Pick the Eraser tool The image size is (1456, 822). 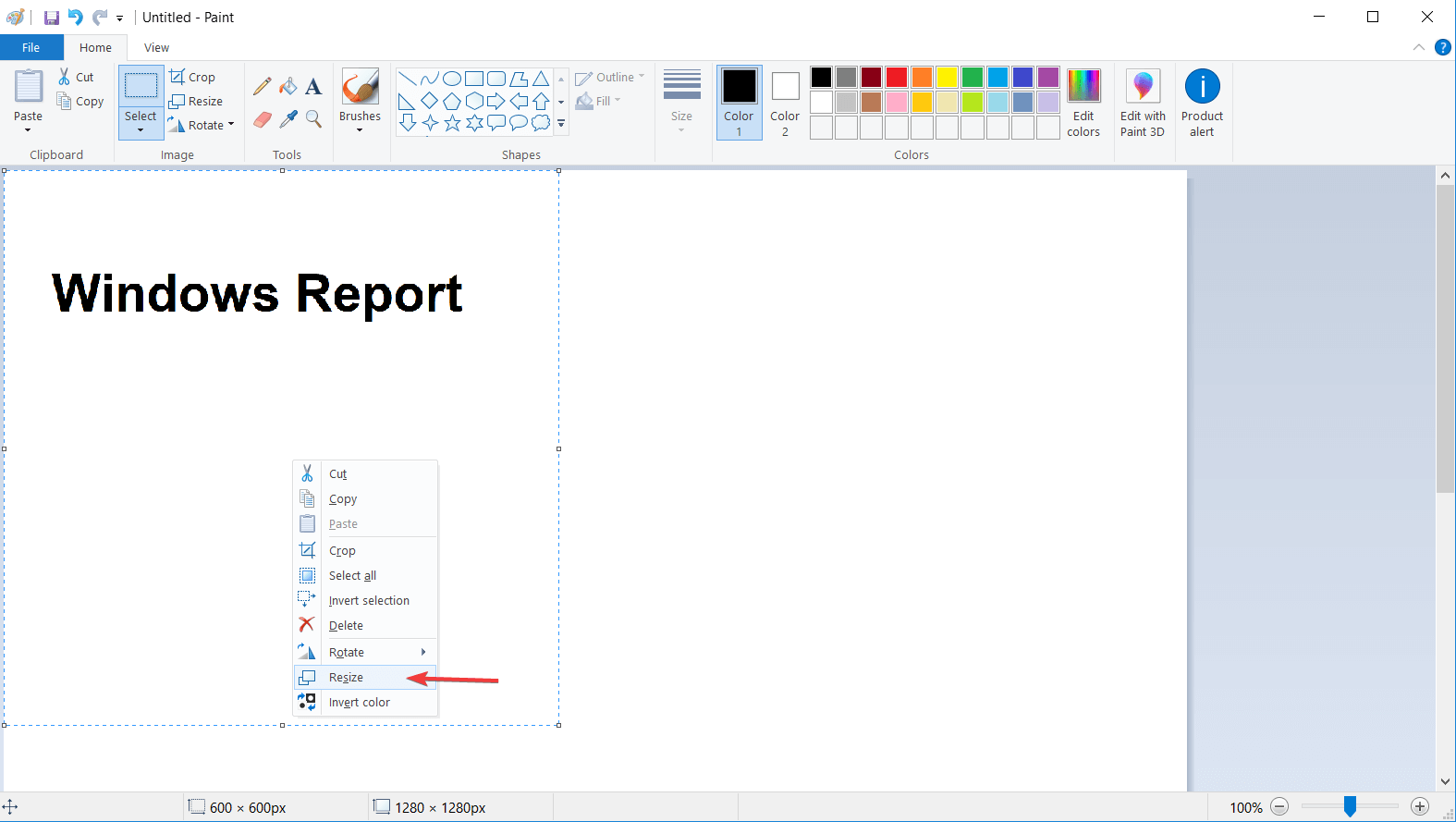tap(263, 119)
